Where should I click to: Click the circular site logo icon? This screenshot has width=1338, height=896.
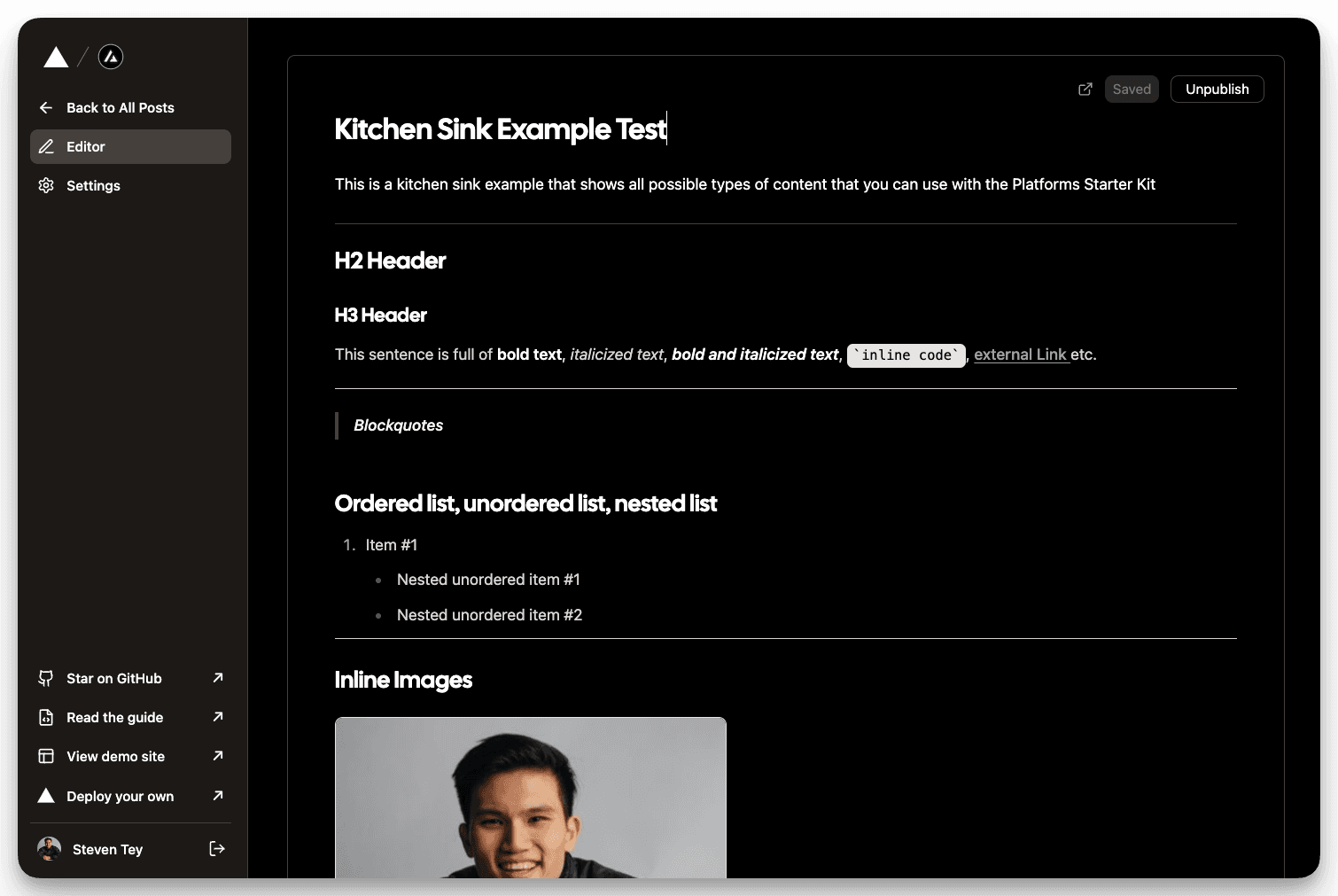[110, 58]
